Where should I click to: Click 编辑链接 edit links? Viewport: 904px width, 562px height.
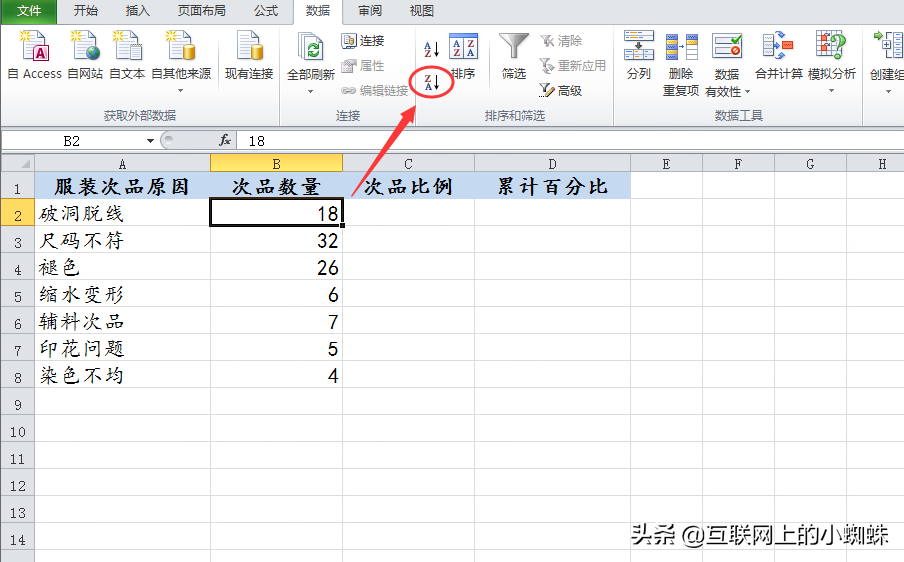[375, 90]
